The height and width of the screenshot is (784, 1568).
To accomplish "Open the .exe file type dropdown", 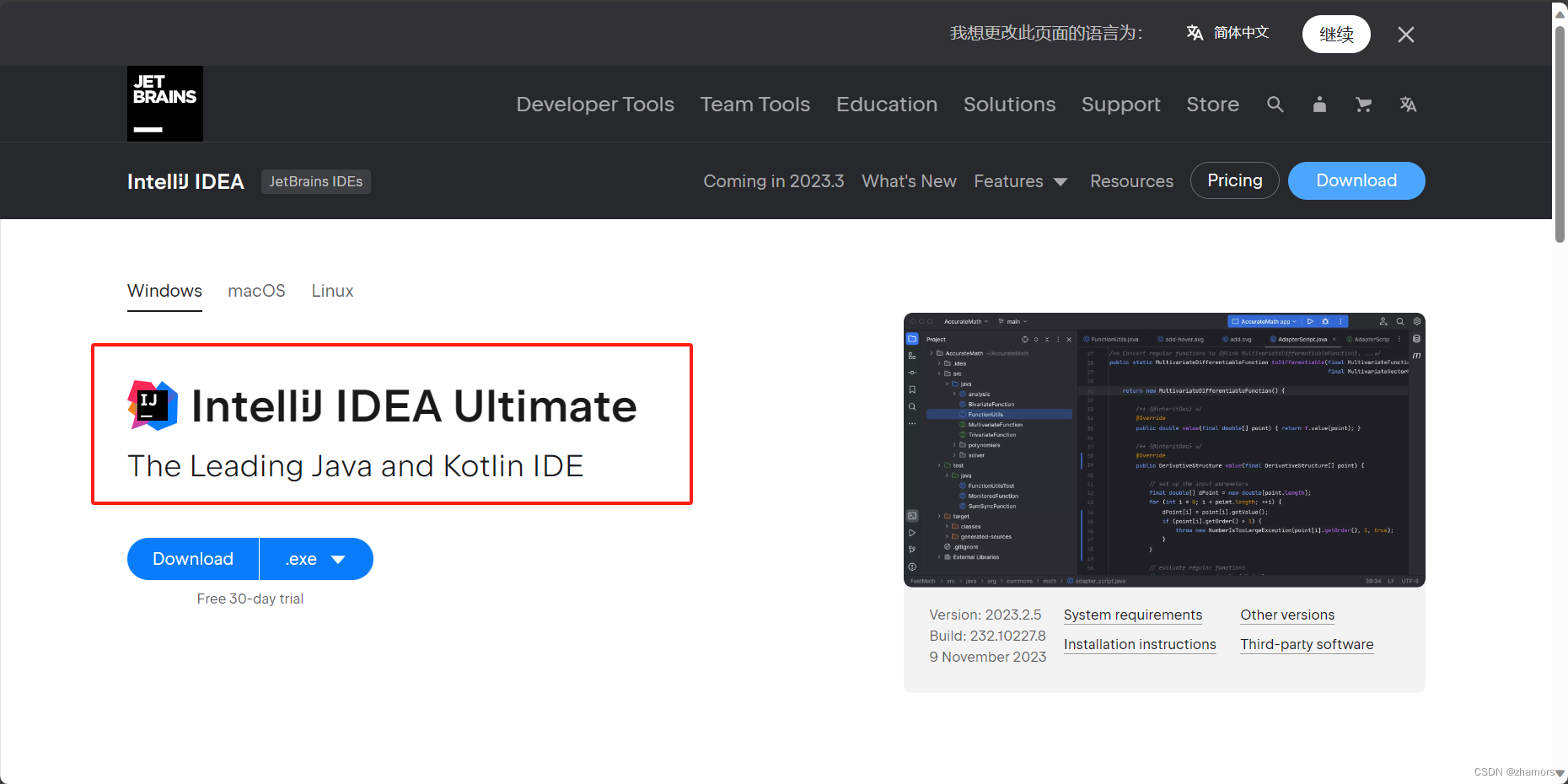I will (x=316, y=559).
